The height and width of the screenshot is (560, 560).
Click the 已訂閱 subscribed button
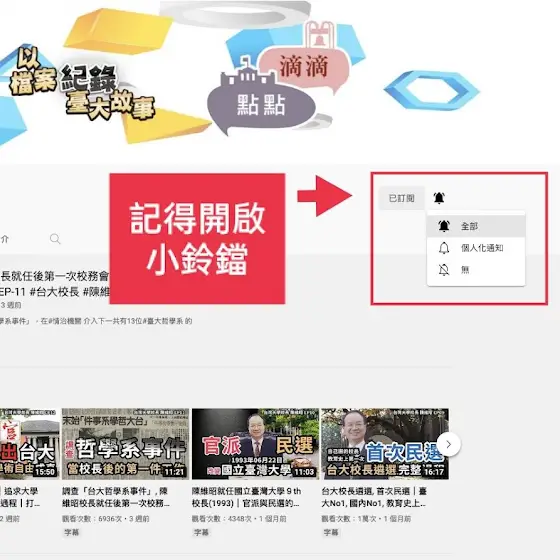coord(401,198)
